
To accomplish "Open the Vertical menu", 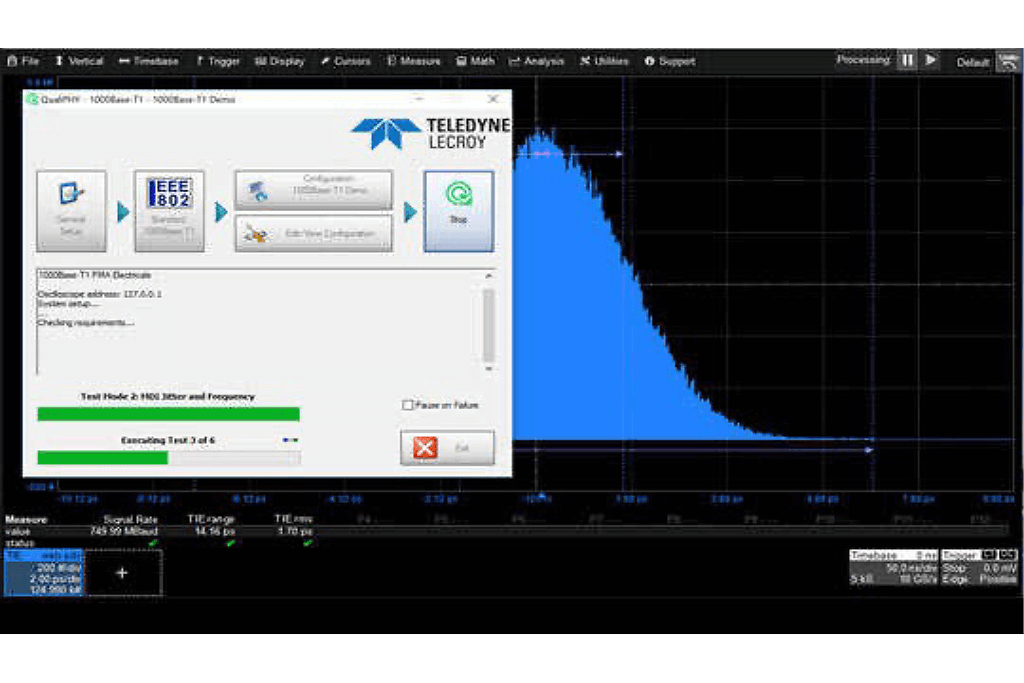I will pyautogui.click(x=79, y=61).
